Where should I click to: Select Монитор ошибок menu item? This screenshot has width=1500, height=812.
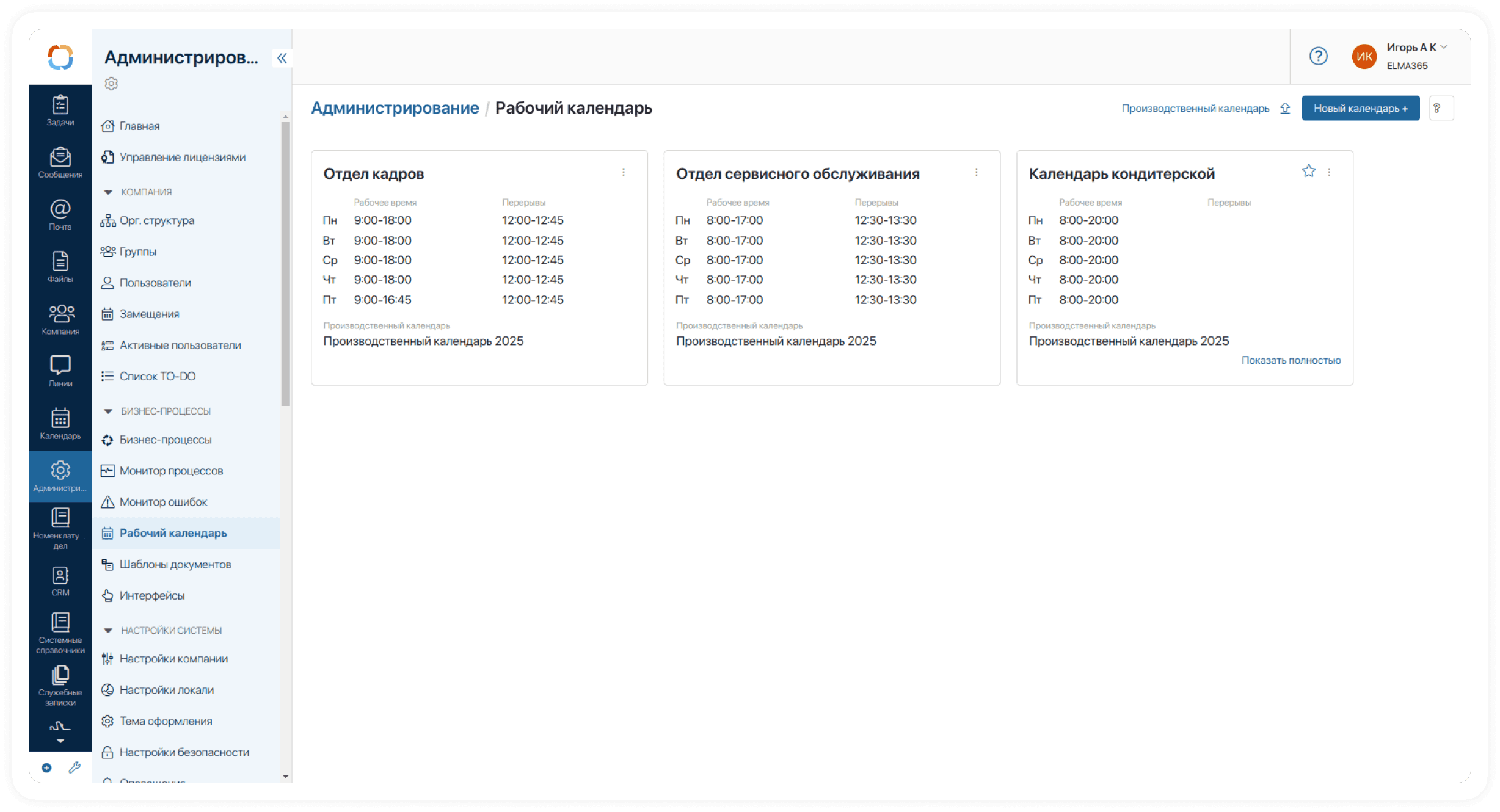163,502
